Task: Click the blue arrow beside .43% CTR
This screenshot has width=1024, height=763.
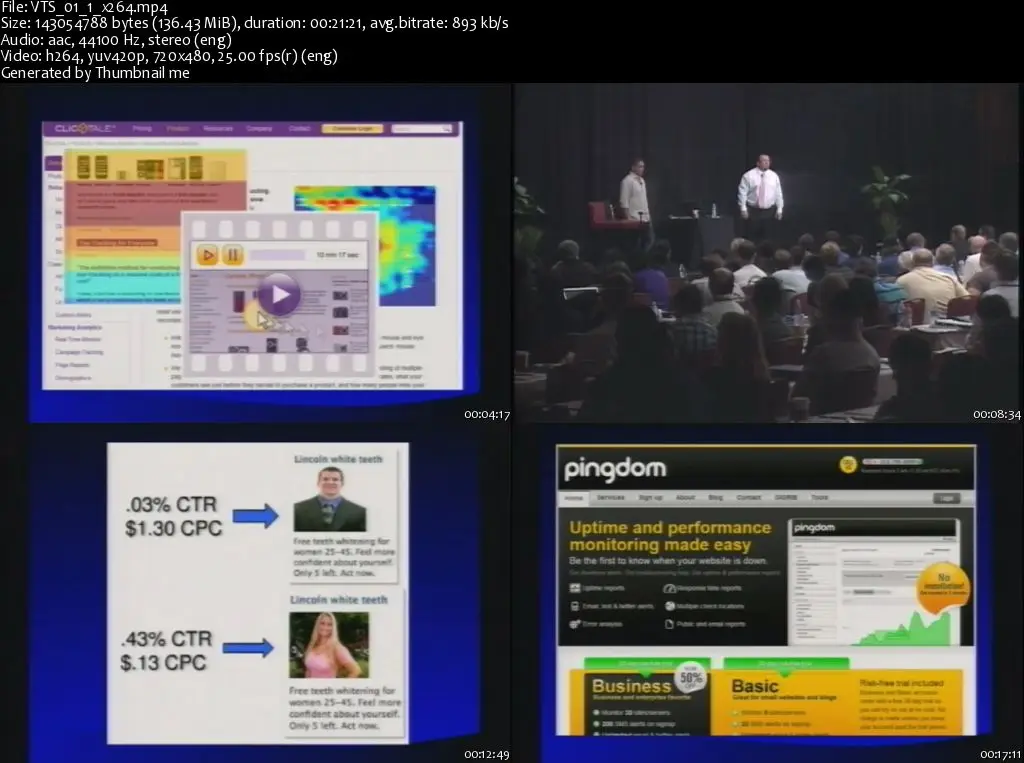Action: pyautogui.click(x=248, y=648)
